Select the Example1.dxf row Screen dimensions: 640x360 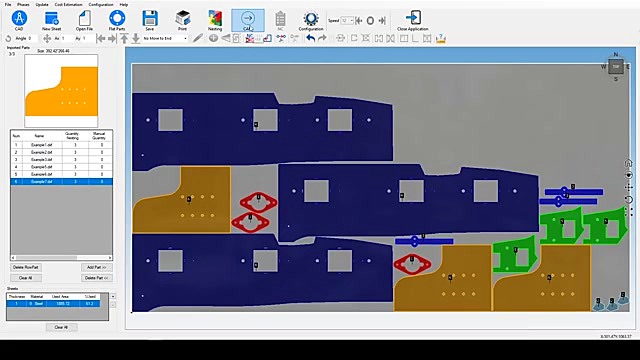62,145
